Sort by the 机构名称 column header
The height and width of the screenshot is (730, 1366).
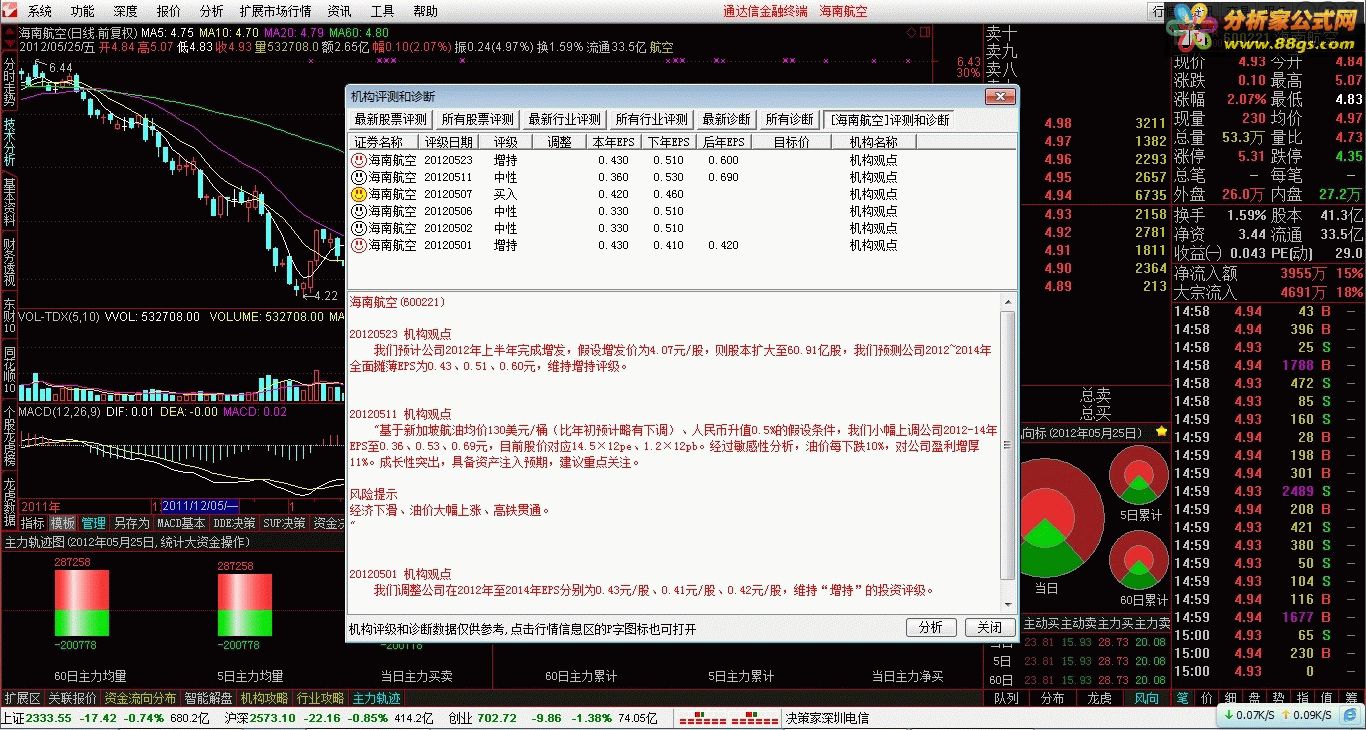pyautogui.click(x=873, y=142)
